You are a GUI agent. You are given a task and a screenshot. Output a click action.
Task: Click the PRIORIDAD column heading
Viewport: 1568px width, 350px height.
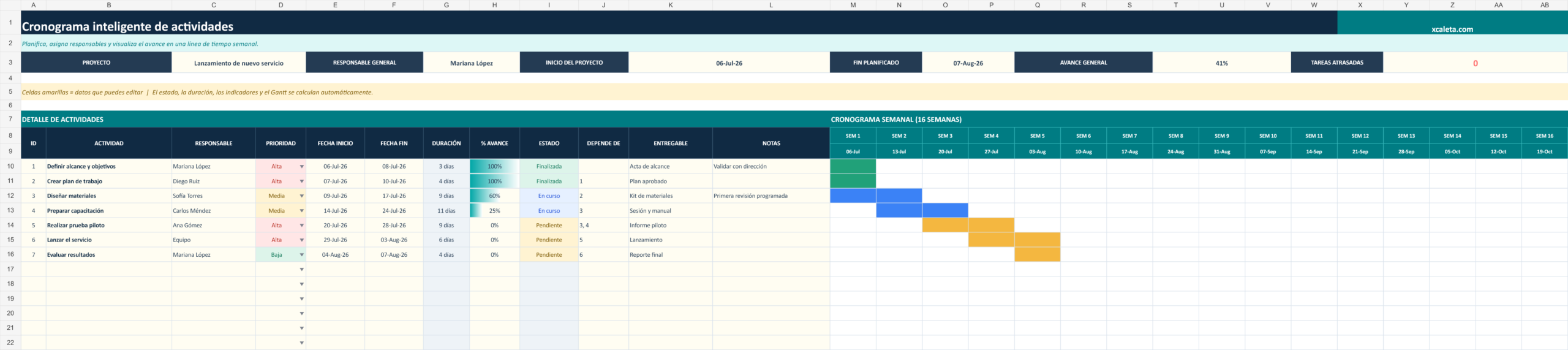point(281,143)
